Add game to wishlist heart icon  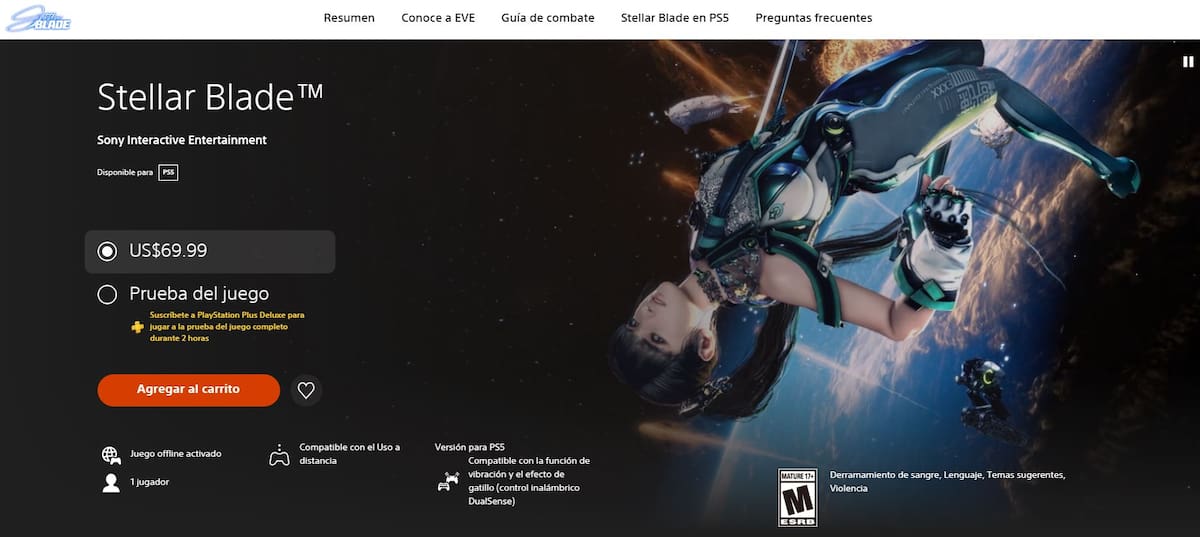[306, 390]
